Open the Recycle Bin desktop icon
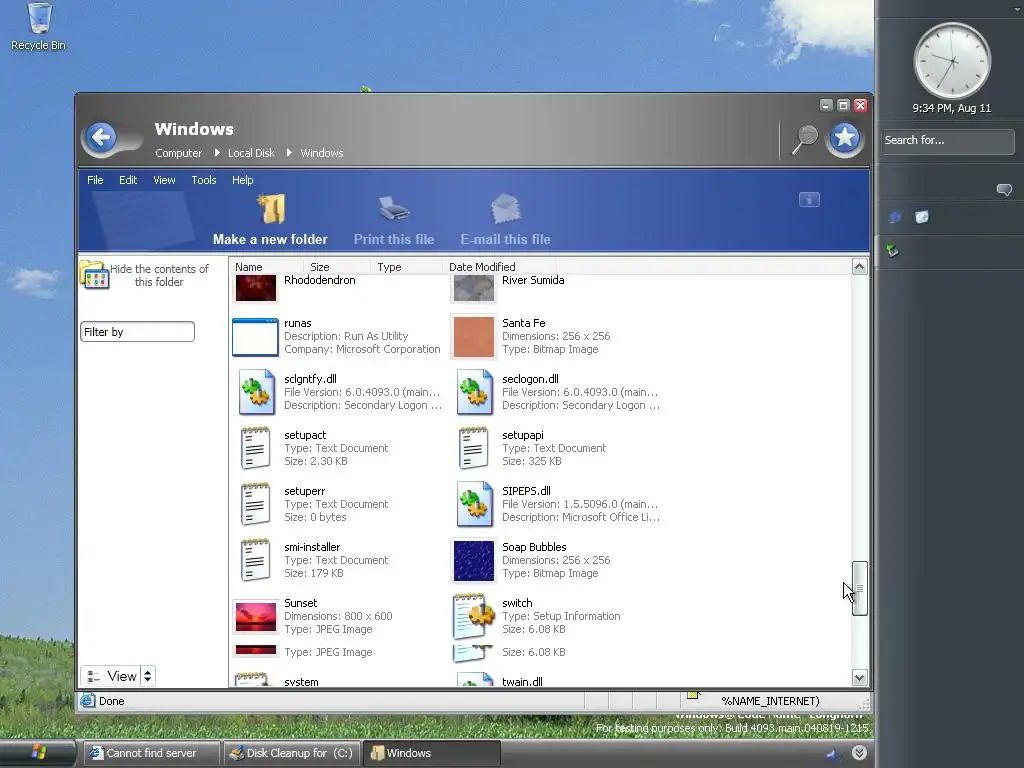Screen dimensions: 1024x768 click(x=39, y=18)
